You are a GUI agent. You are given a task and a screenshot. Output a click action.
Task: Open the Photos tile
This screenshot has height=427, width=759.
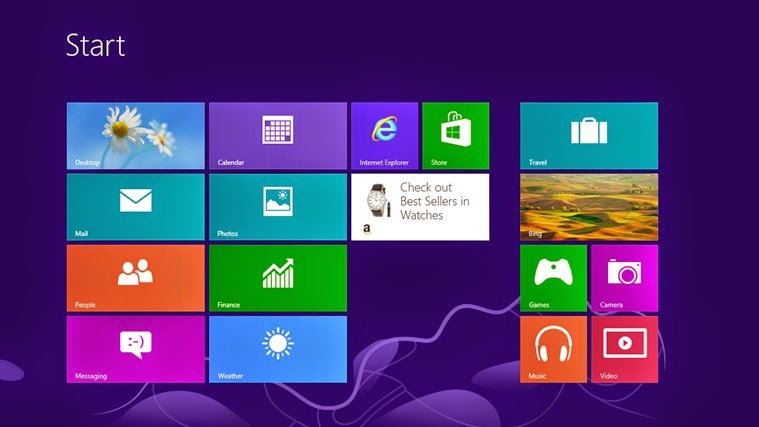click(278, 207)
